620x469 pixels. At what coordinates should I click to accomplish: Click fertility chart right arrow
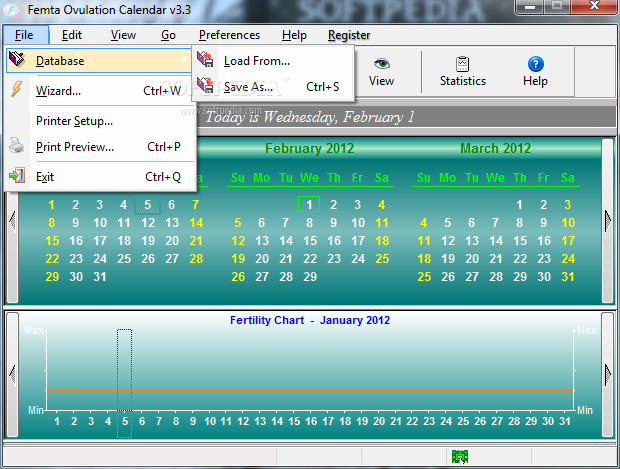point(608,374)
